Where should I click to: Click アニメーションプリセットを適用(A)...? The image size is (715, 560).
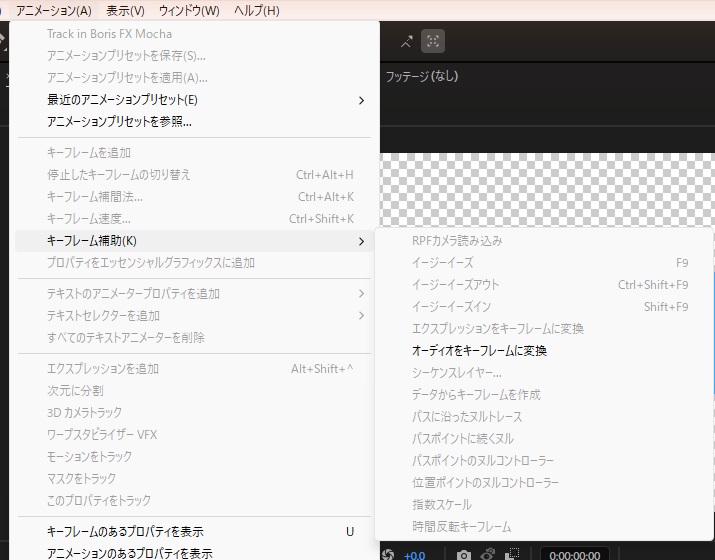click(194, 78)
